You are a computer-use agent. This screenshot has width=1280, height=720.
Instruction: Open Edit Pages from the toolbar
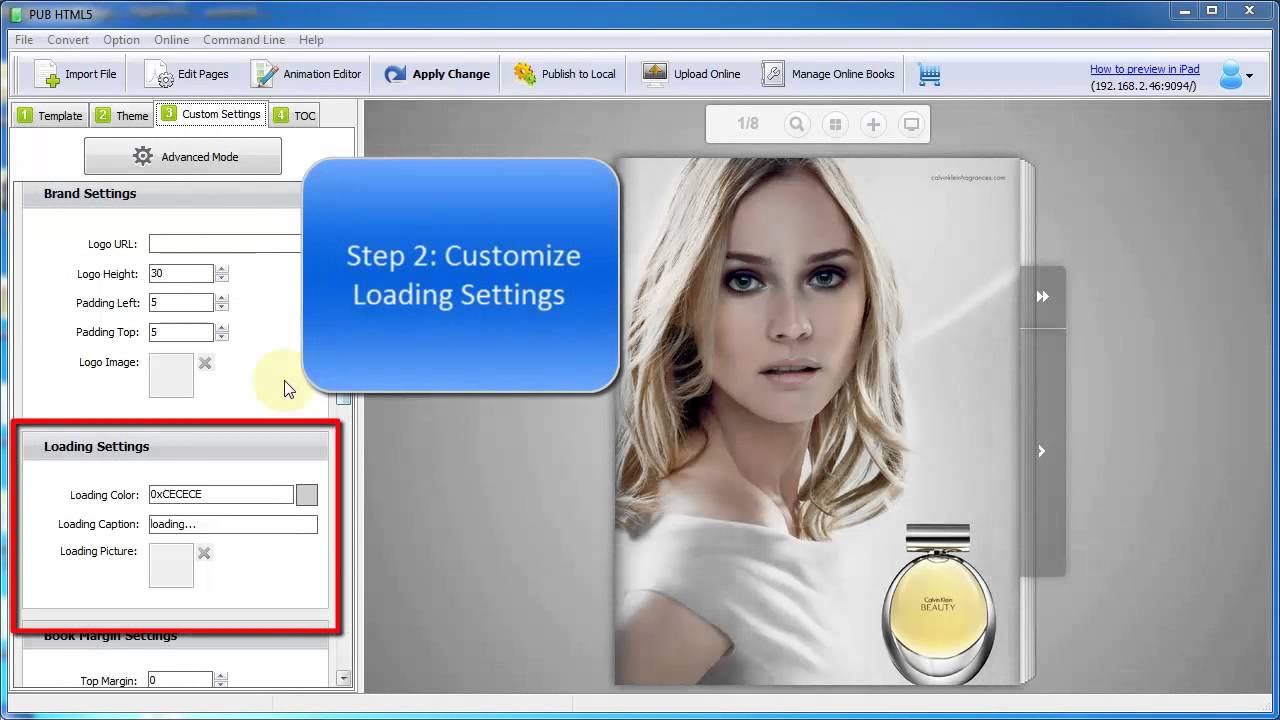[x=187, y=74]
